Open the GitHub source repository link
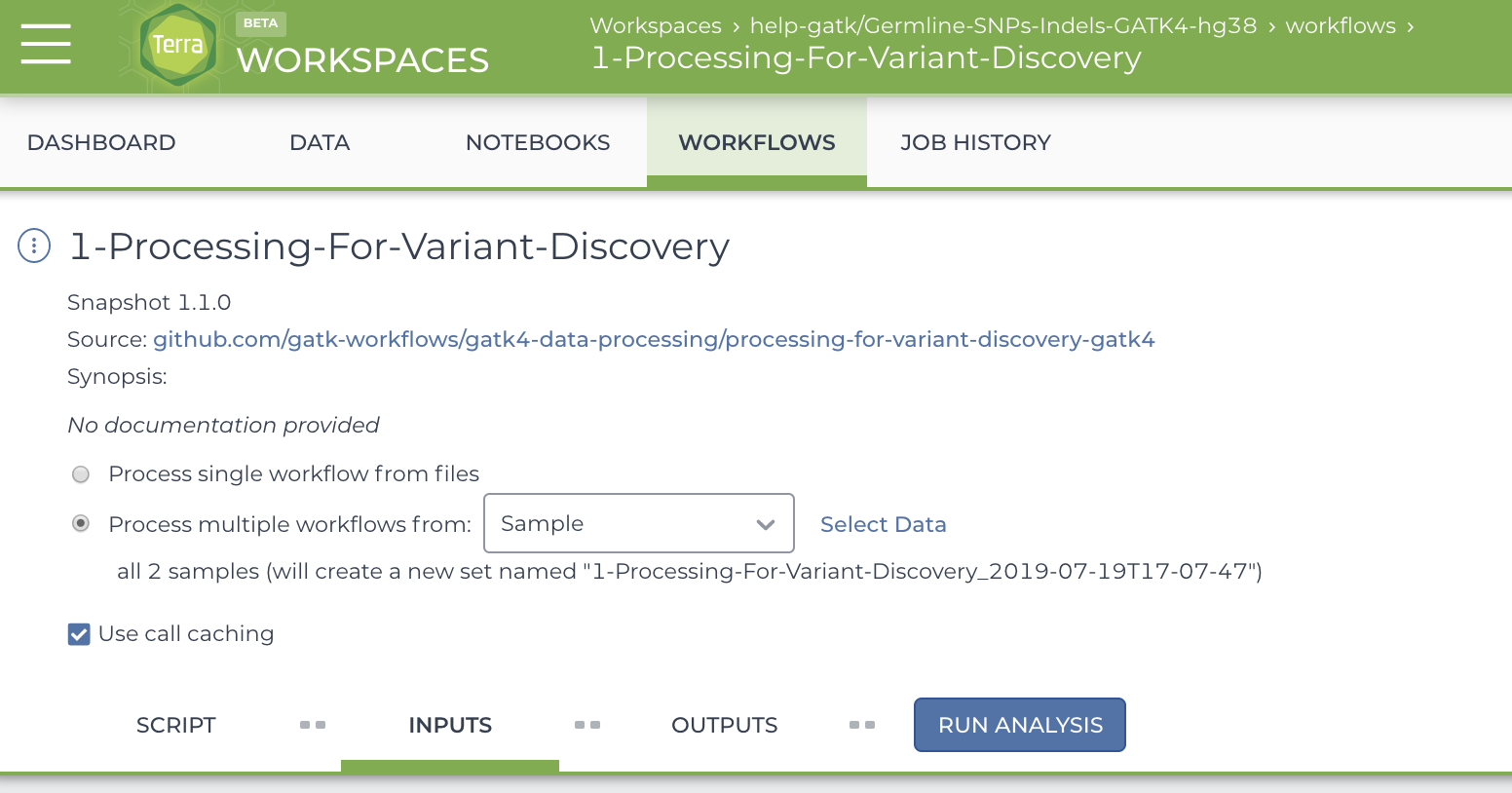Viewport: 1512px width, 793px height. [x=654, y=339]
